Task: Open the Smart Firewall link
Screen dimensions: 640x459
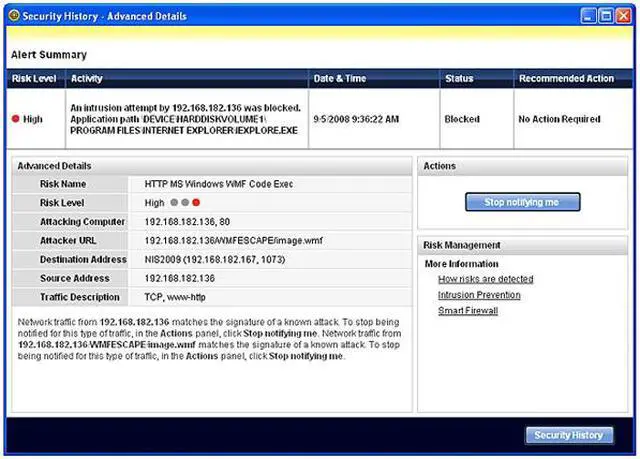Action: (x=468, y=311)
